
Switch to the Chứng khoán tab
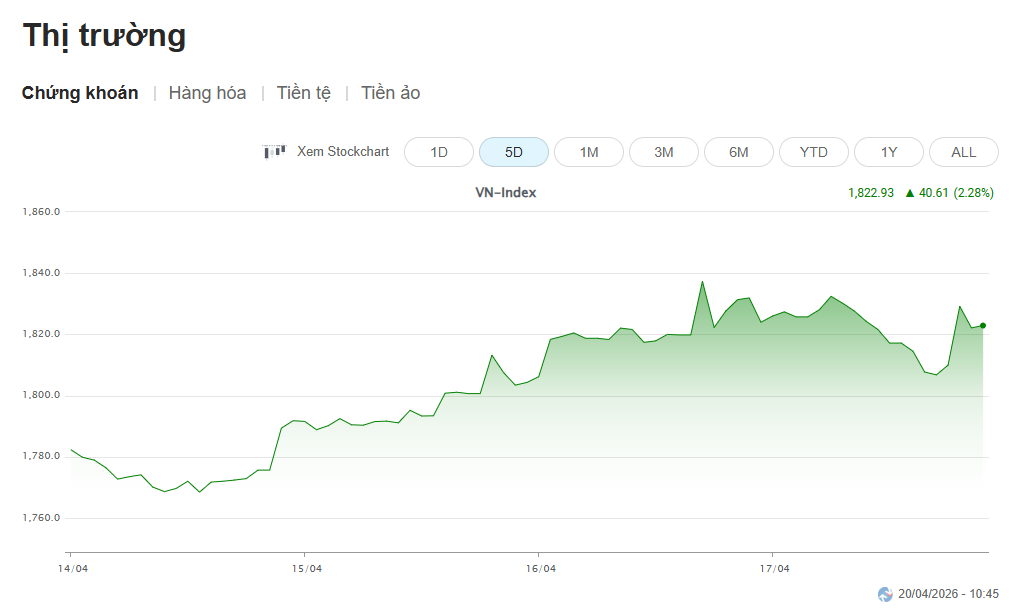click(80, 93)
